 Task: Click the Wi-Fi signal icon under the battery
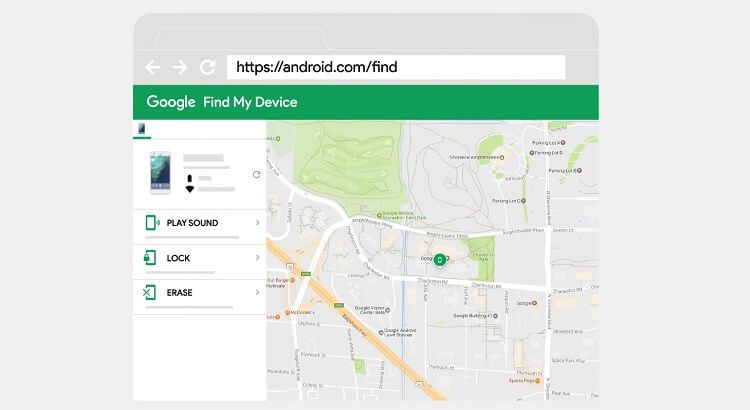click(190, 189)
